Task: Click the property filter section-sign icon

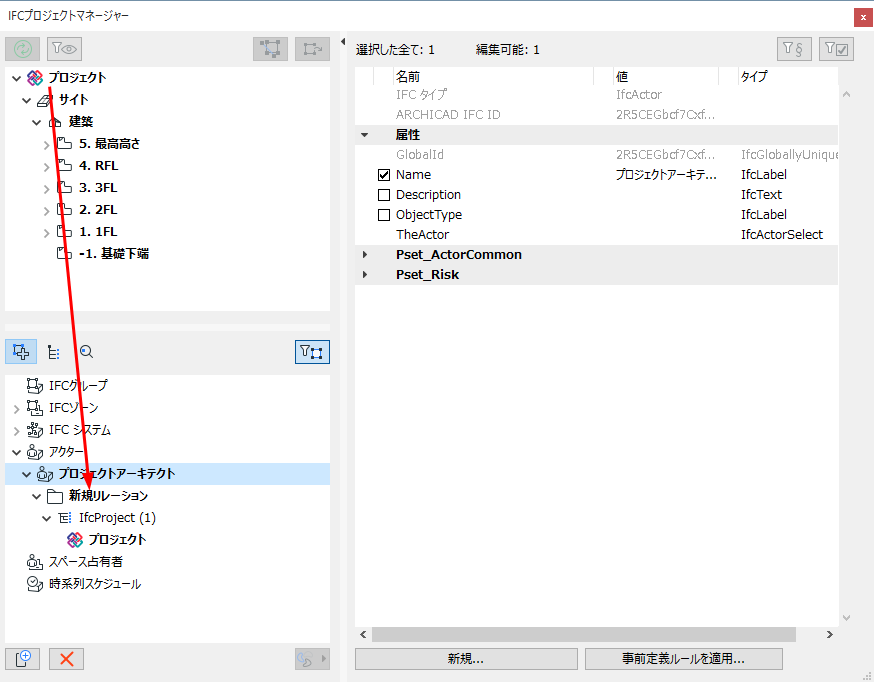Action: [794, 49]
